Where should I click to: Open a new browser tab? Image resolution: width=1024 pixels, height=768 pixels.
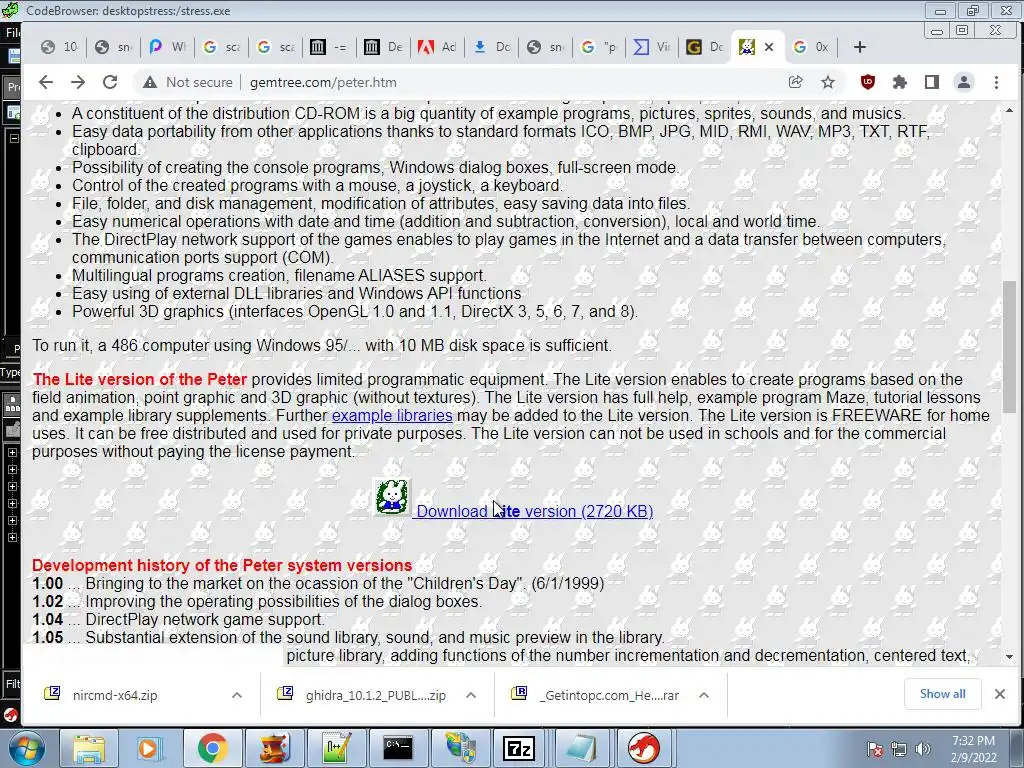pos(859,47)
